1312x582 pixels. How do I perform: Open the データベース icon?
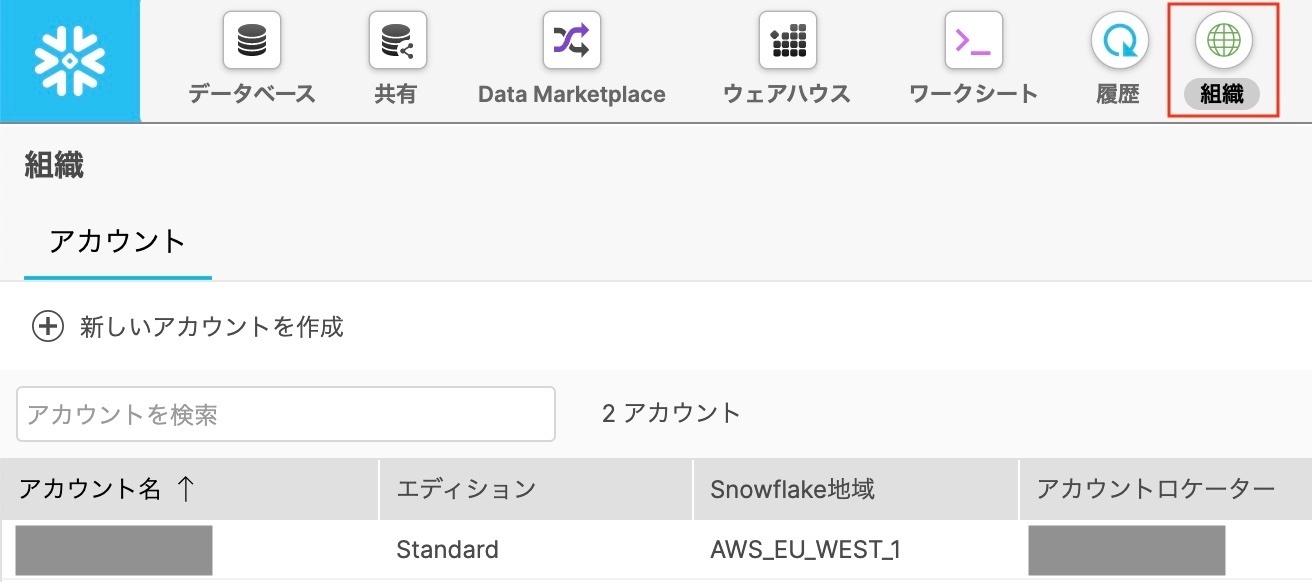click(251, 40)
